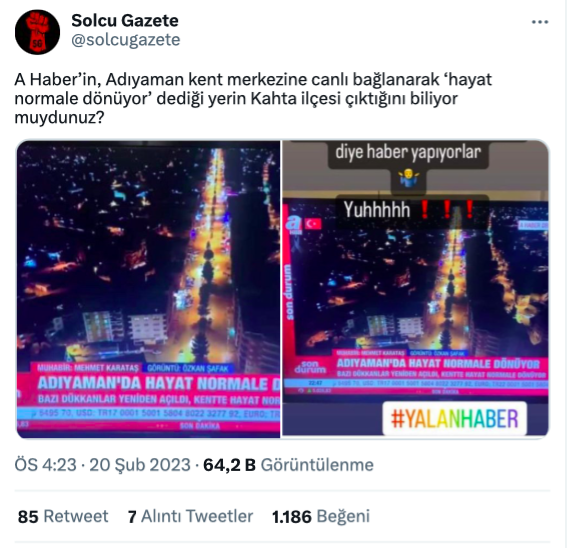Open the 64,2 B Görüntülenme view count
This screenshot has width=567, height=548.
click(288, 465)
